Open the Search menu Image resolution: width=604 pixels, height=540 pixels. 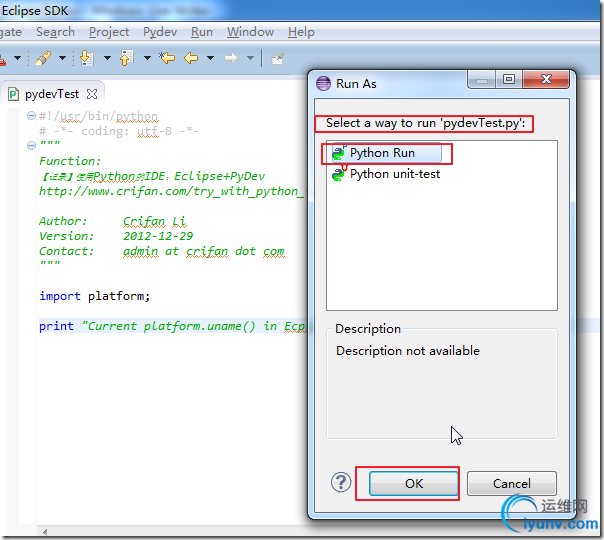pyautogui.click(x=55, y=32)
